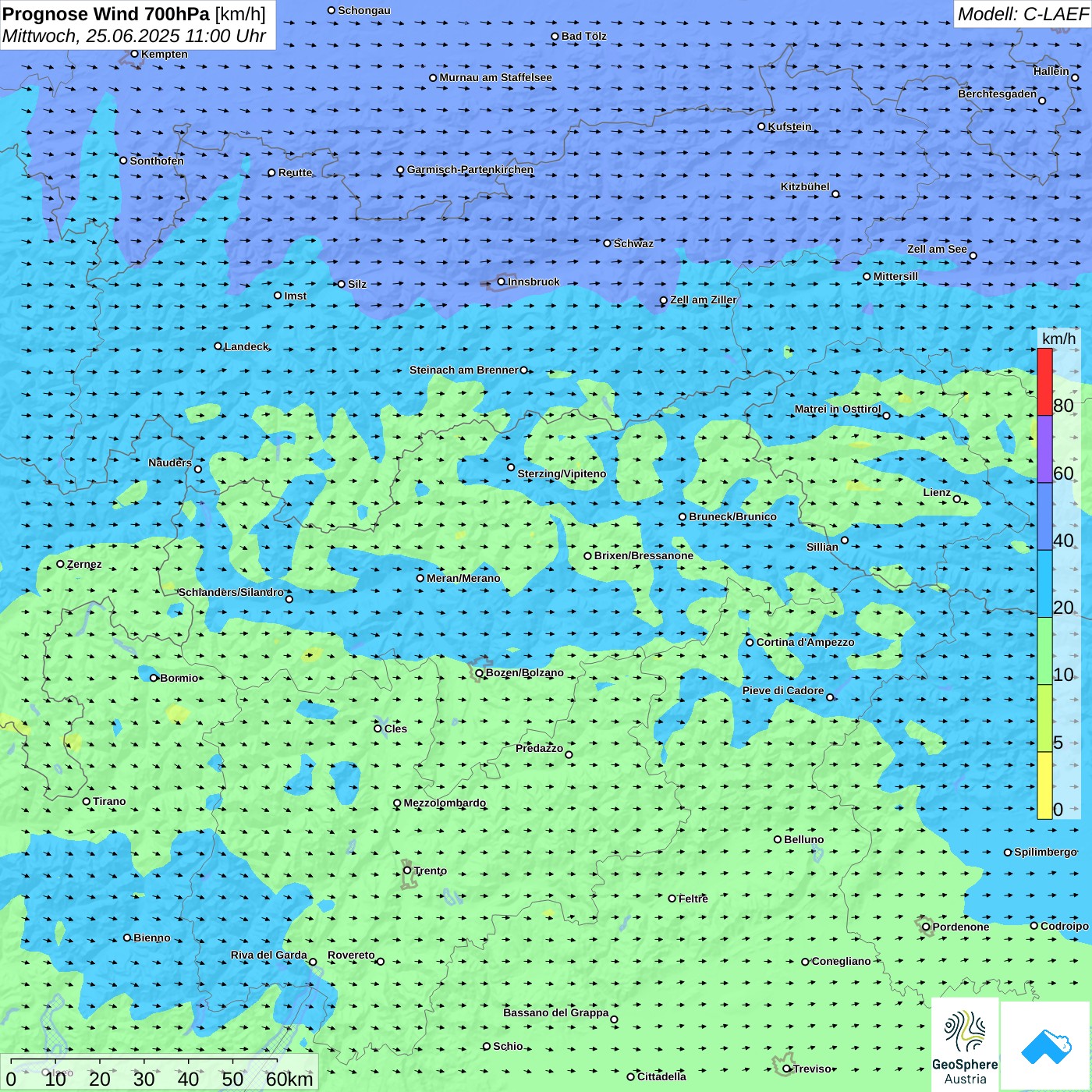Click the blue cloud arrow logo
This screenshot has height=1092, width=1092.
1046,1046
